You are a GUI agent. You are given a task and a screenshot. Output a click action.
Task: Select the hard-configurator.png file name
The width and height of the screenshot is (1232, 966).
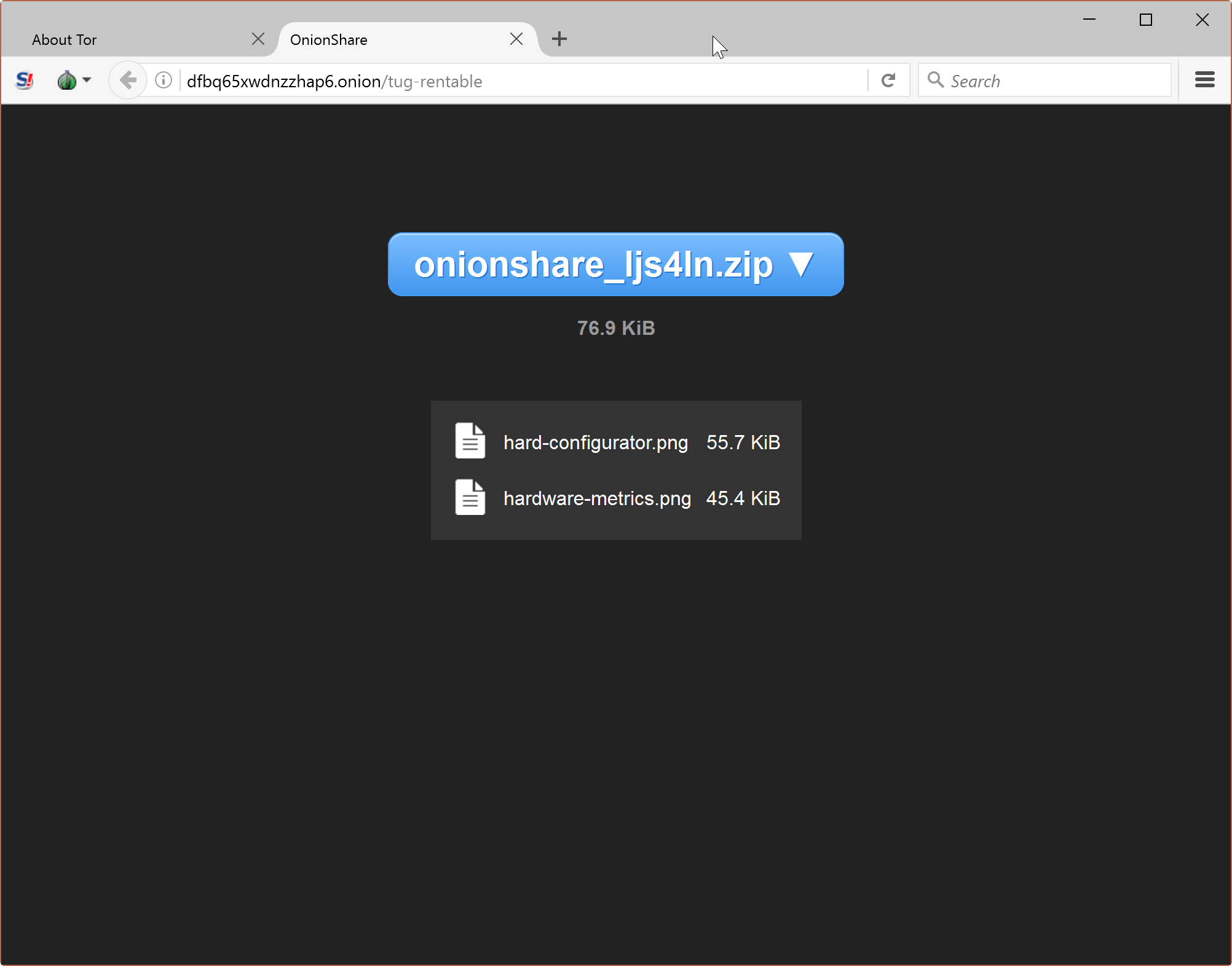(x=596, y=442)
